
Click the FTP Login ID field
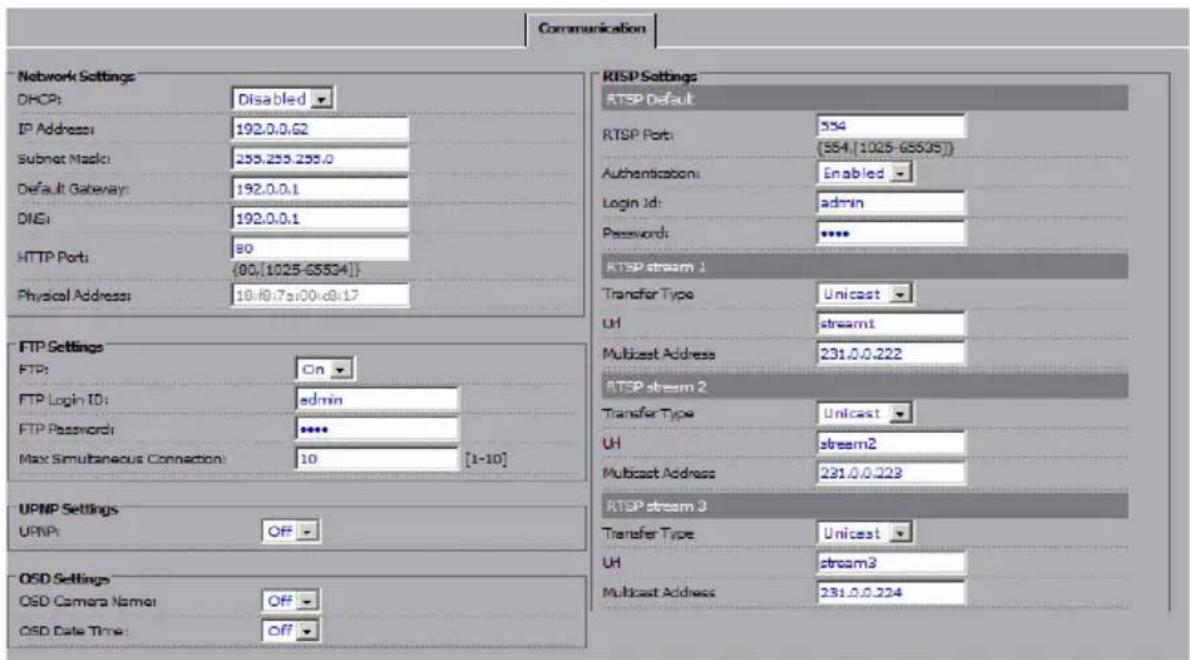(377, 399)
